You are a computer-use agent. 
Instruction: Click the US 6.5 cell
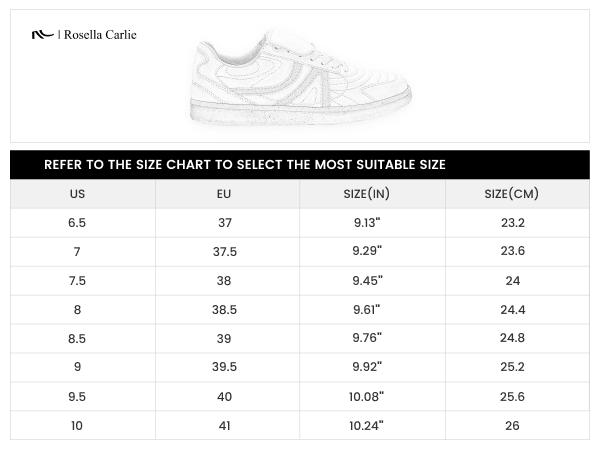pos(77,222)
